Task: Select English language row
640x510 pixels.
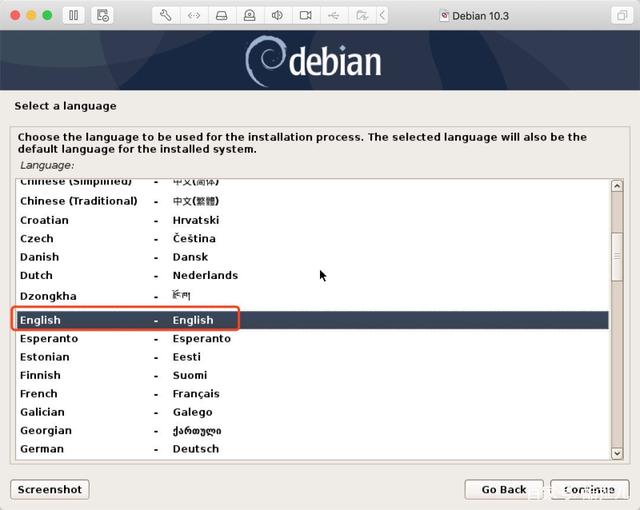Action: click(x=312, y=320)
